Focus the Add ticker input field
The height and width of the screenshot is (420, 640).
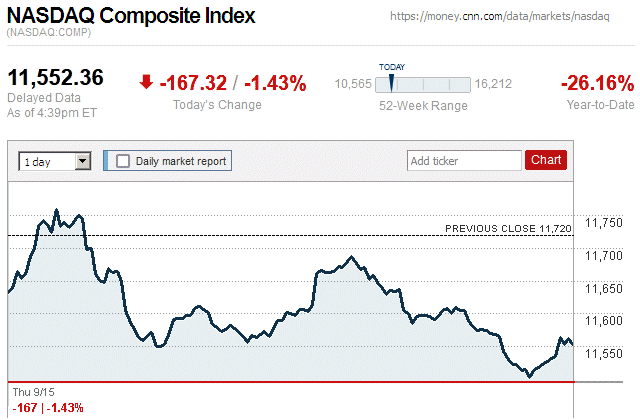tap(465, 160)
